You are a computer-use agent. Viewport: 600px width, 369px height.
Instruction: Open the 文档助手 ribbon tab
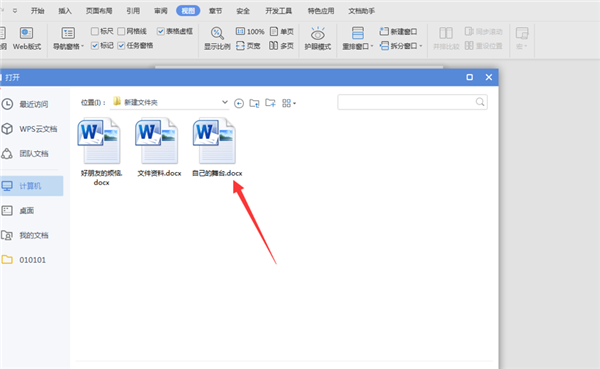362,11
